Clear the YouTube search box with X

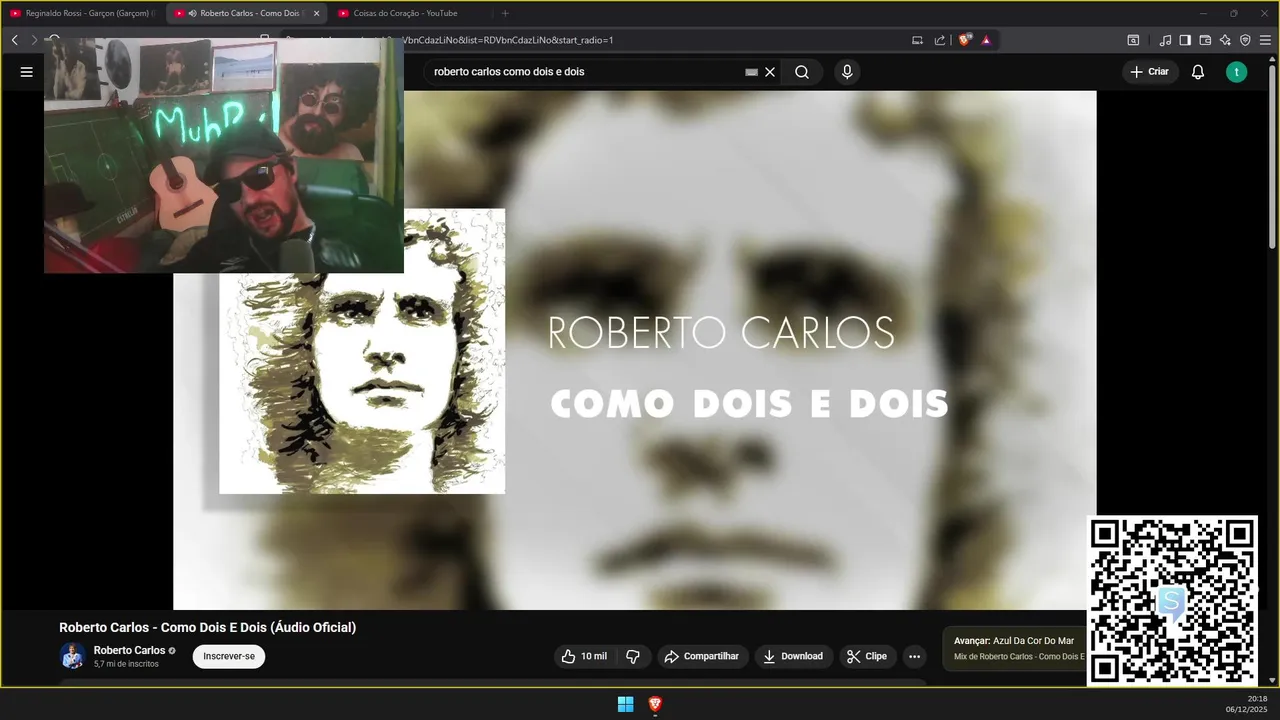point(770,72)
